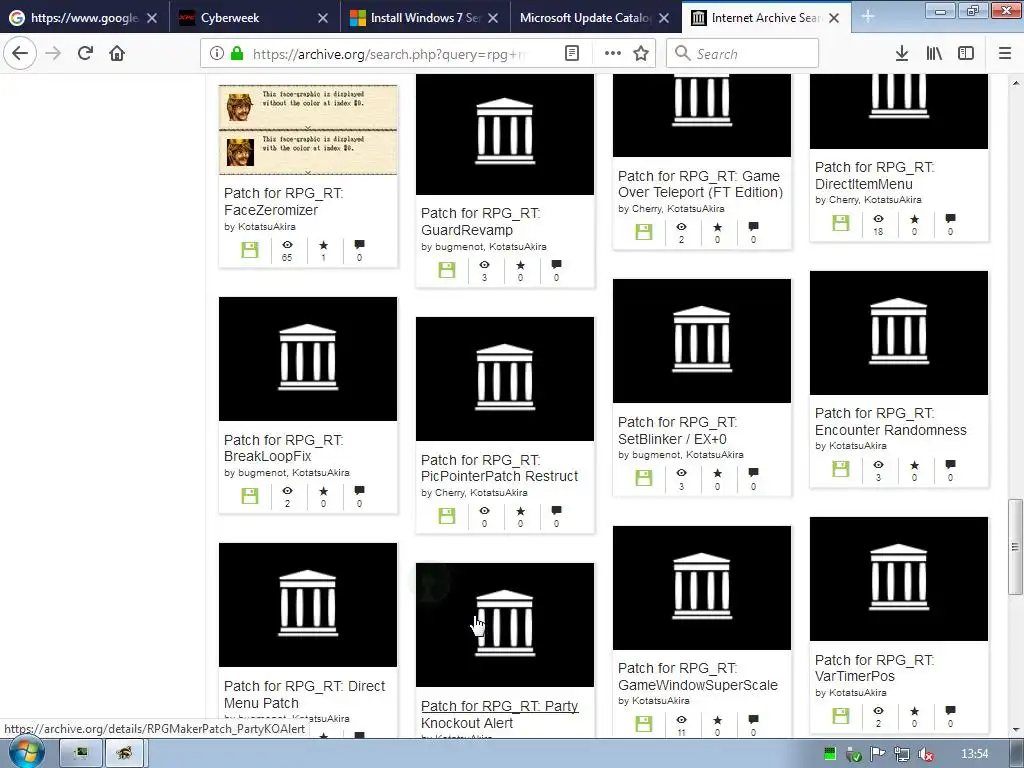Open Encounter Randomness item link

[x=891, y=421]
